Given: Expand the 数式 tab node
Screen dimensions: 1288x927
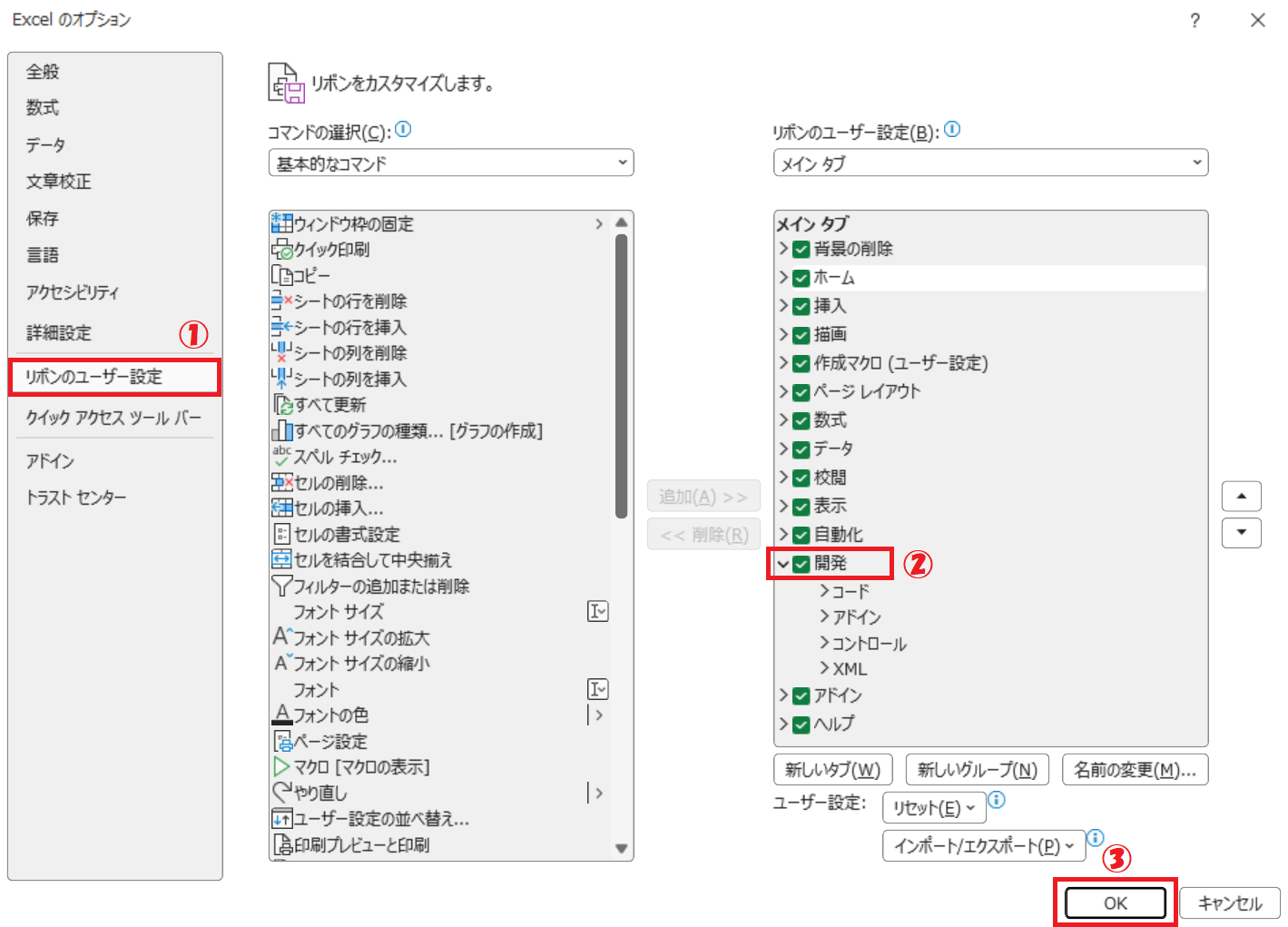Looking at the screenshot, I should pos(783,420).
